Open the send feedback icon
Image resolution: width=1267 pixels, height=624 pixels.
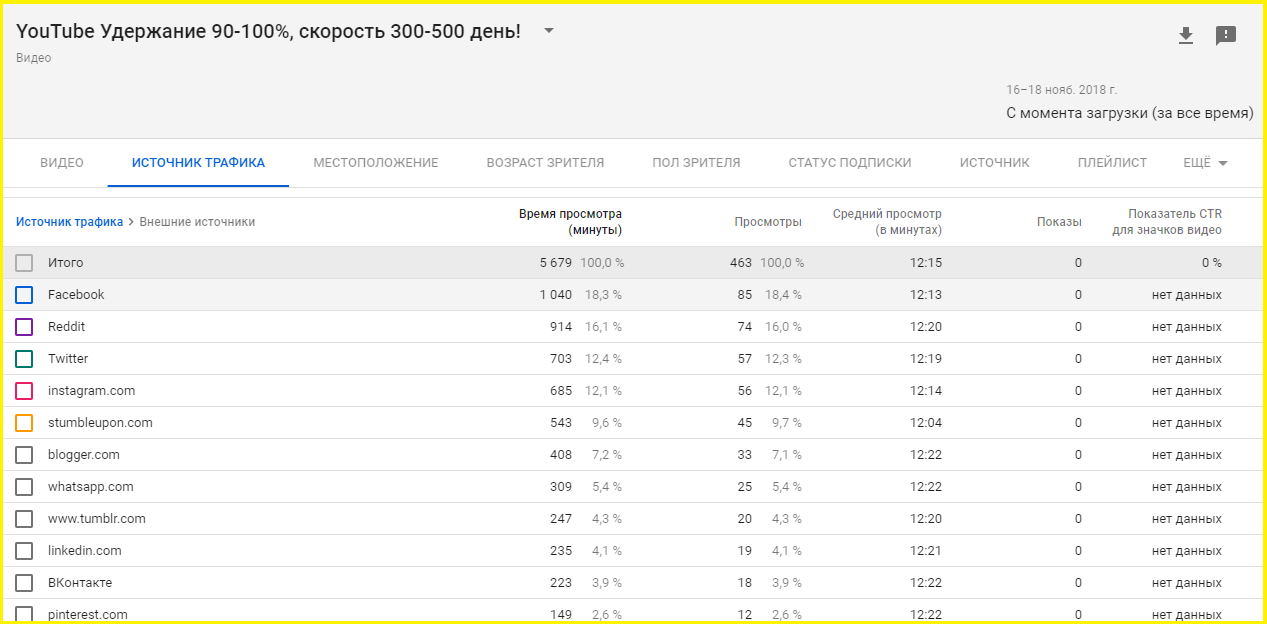pos(1226,36)
